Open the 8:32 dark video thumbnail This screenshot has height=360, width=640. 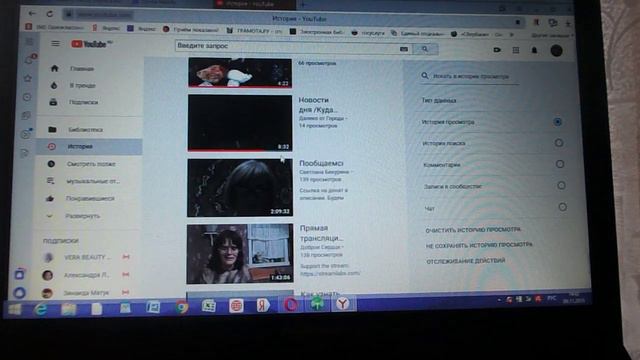[240, 123]
